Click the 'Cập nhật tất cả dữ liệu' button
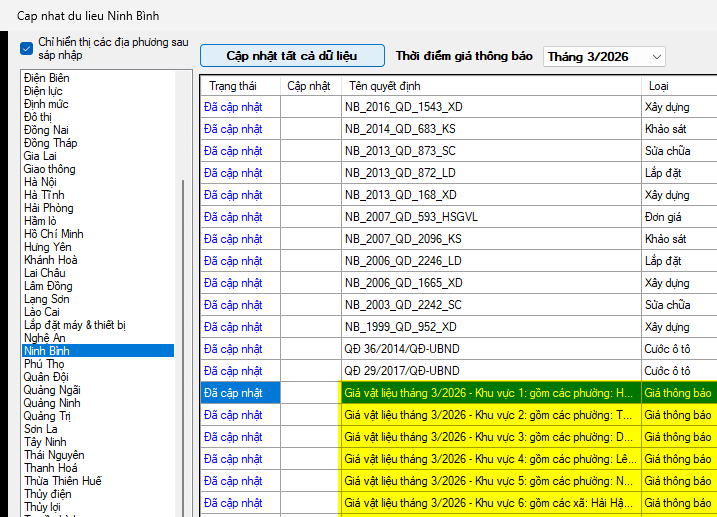 (x=291, y=56)
